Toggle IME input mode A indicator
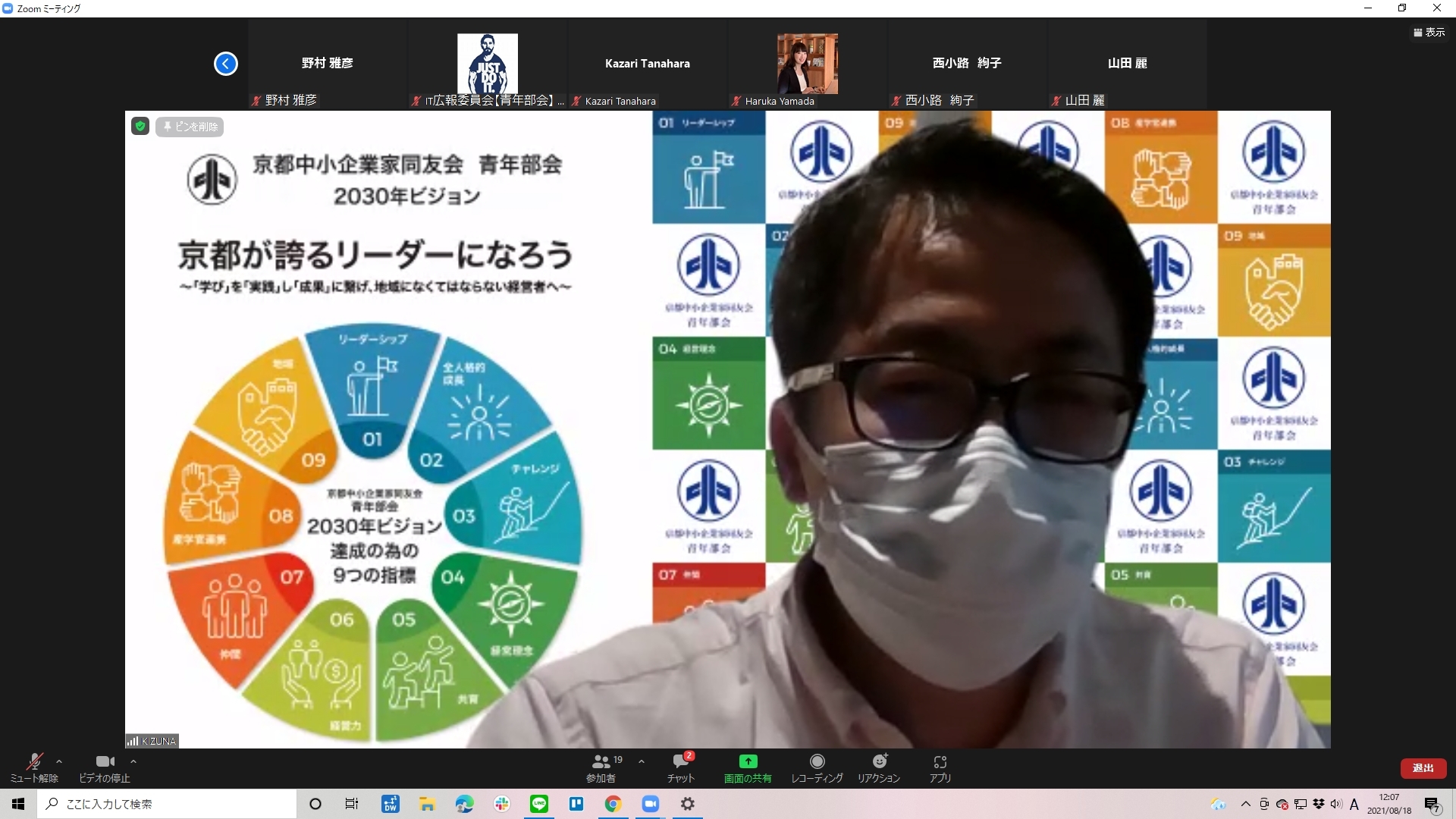 [1354, 804]
